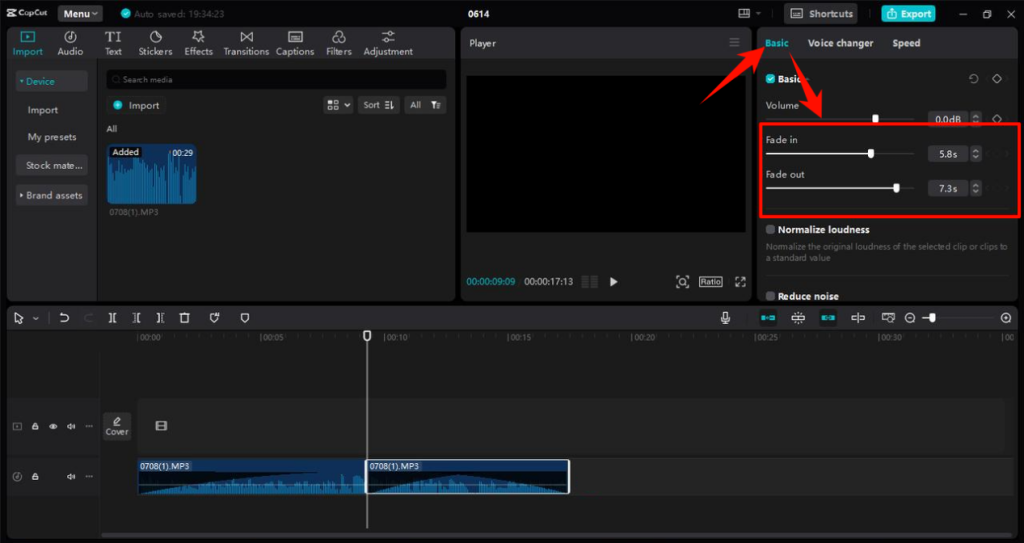This screenshot has height=543, width=1024.
Task: Add keyframe for Volume
Action: [997, 119]
